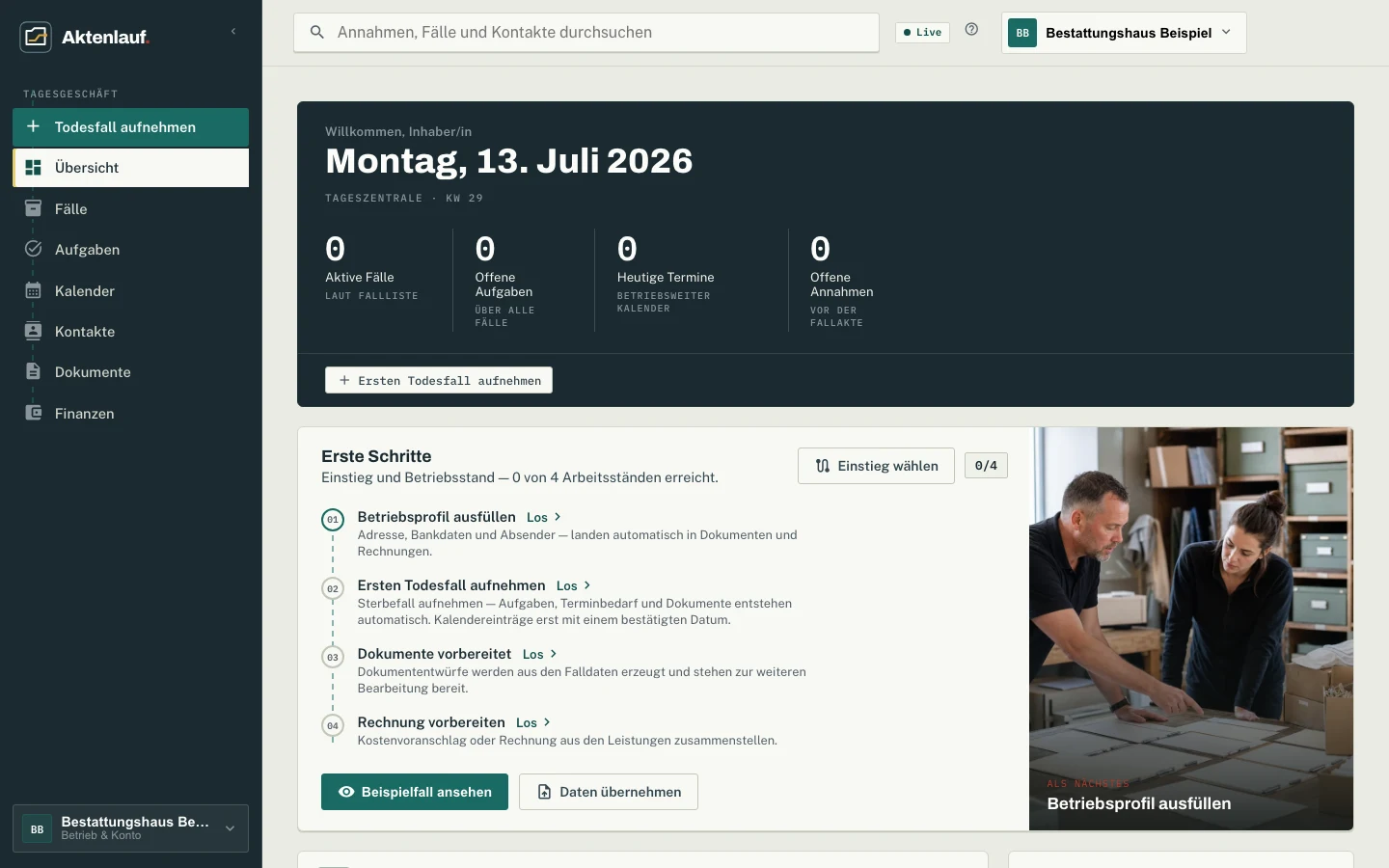This screenshot has width=1389, height=868.
Task: Click the step 02 circle marker
Action: (333, 588)
